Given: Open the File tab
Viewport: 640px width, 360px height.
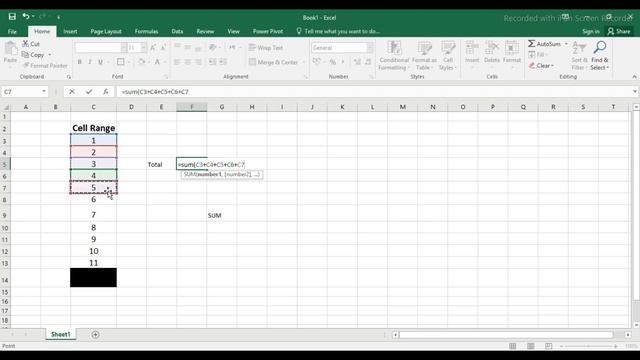Looking at the screenshot, I should click(12, 31).
